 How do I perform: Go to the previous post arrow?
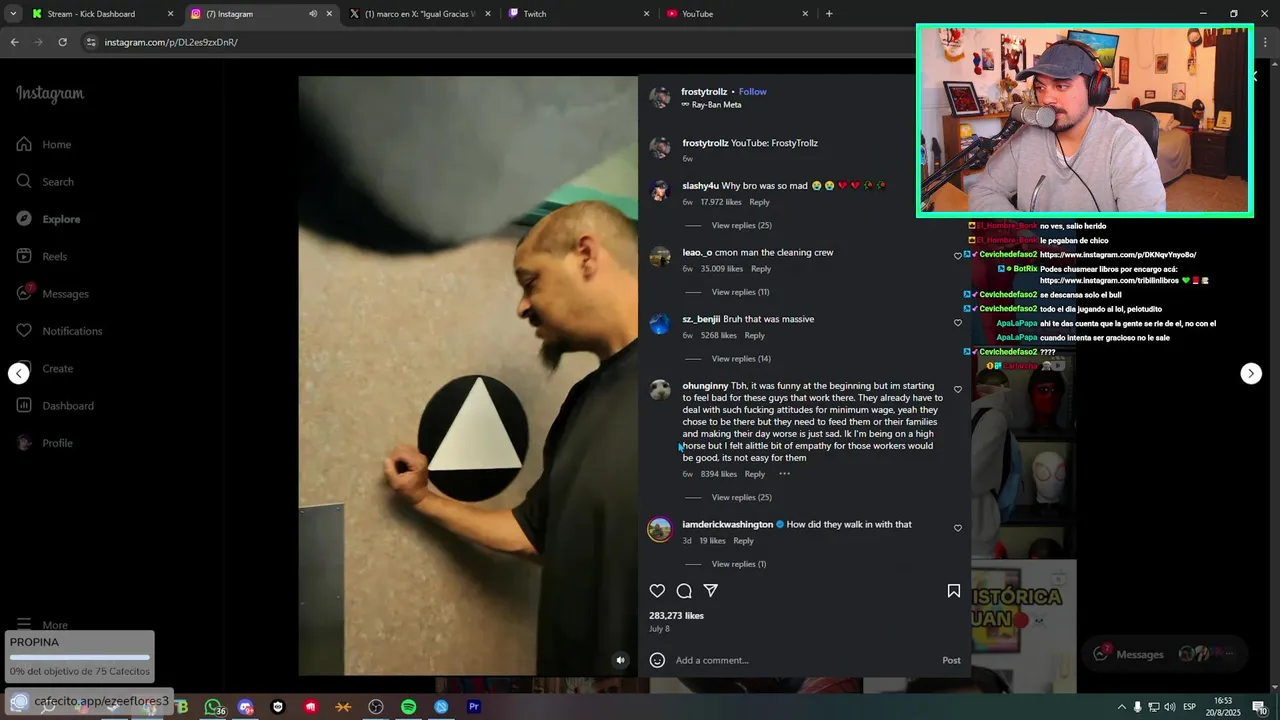19,373
